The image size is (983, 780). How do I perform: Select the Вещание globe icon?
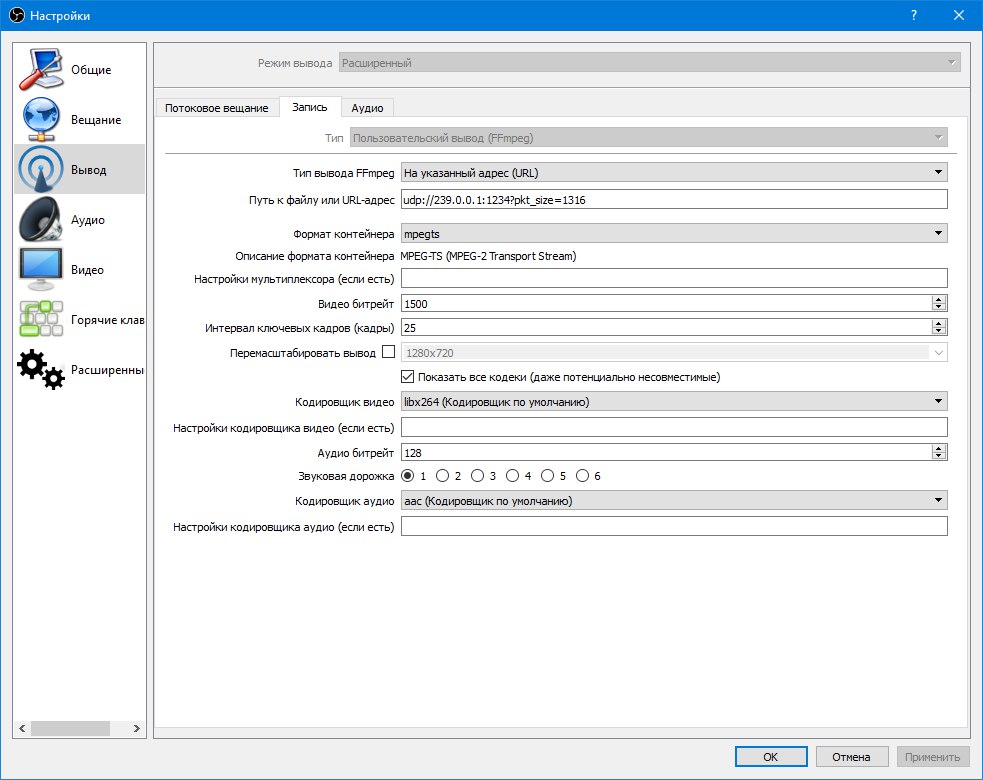pyautogui.click(x=41, y=120)
